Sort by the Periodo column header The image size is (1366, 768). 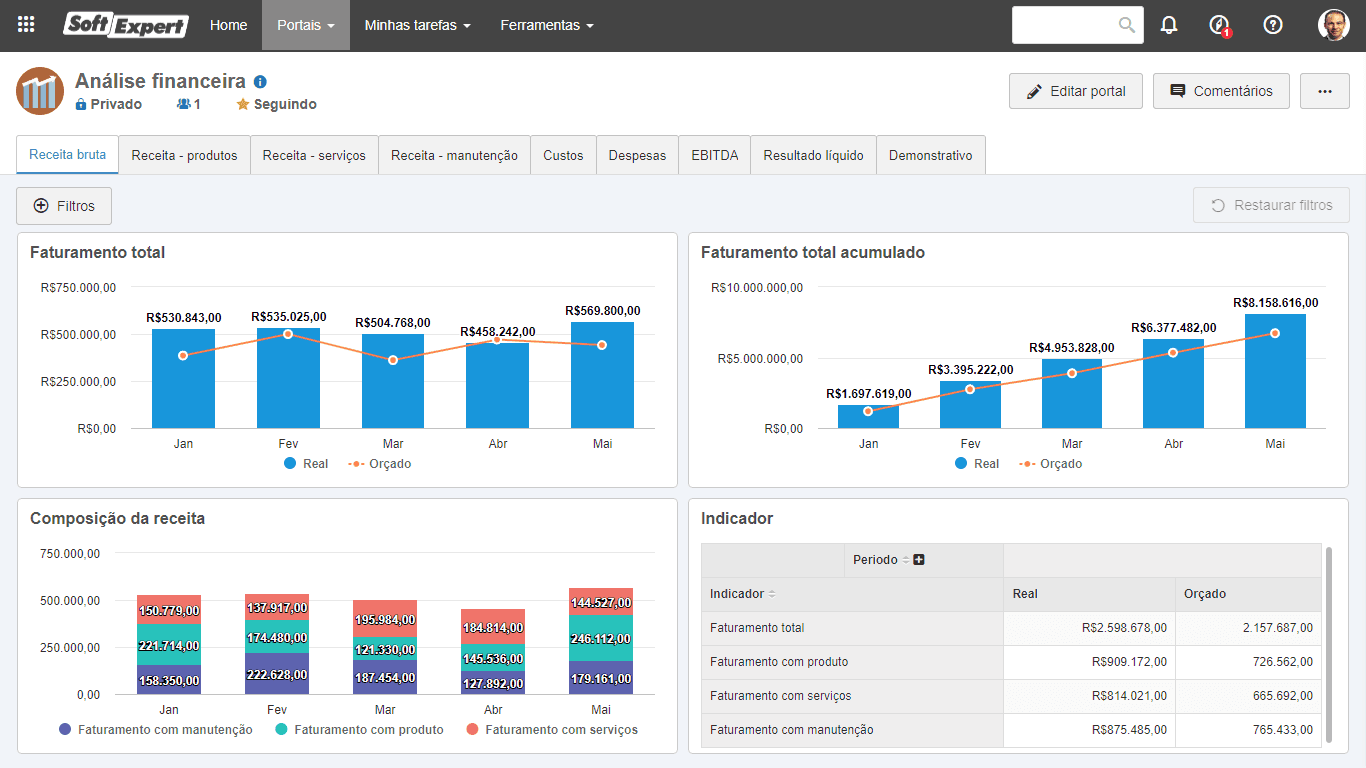coord(881,560)
